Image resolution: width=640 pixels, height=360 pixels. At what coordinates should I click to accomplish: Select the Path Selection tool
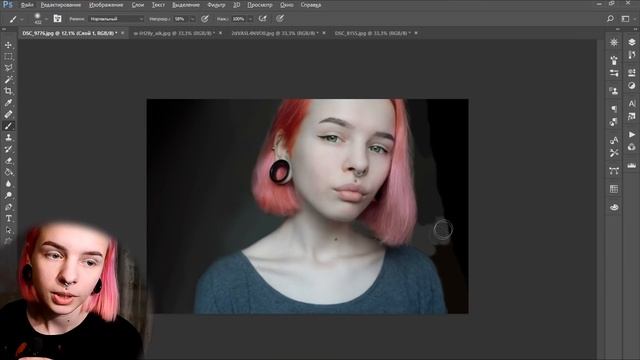(x=8, y=230)
